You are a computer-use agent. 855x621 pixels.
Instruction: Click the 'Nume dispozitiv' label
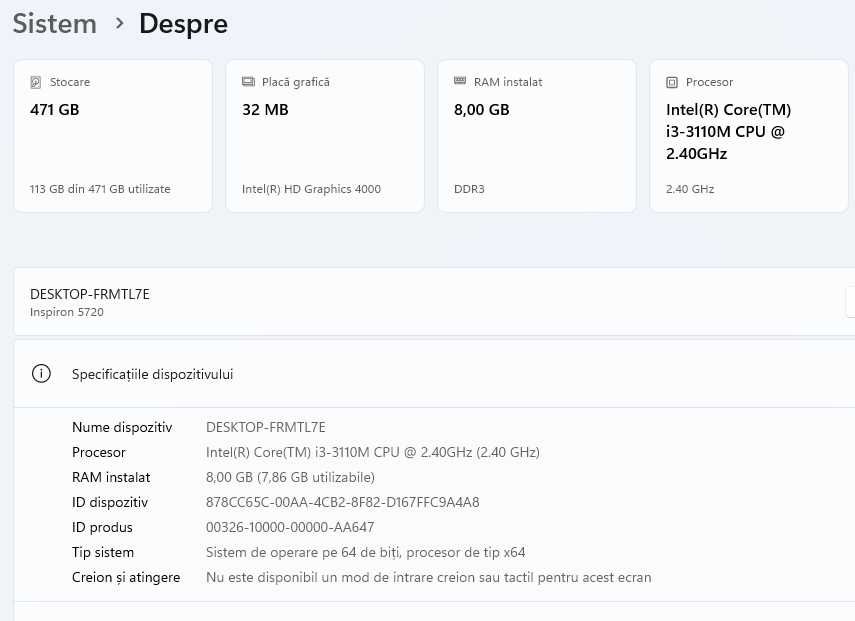[x=122, y=427]
